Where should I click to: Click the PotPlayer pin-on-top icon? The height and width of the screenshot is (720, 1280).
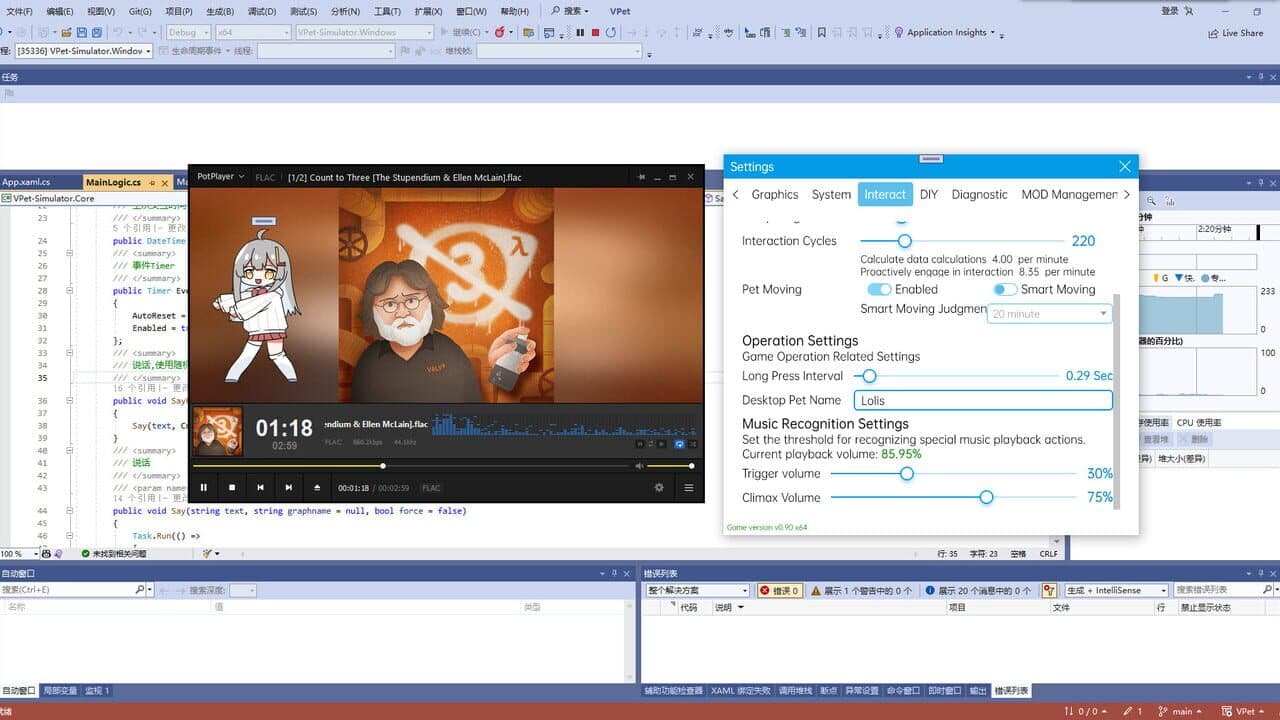coord(641,177)
